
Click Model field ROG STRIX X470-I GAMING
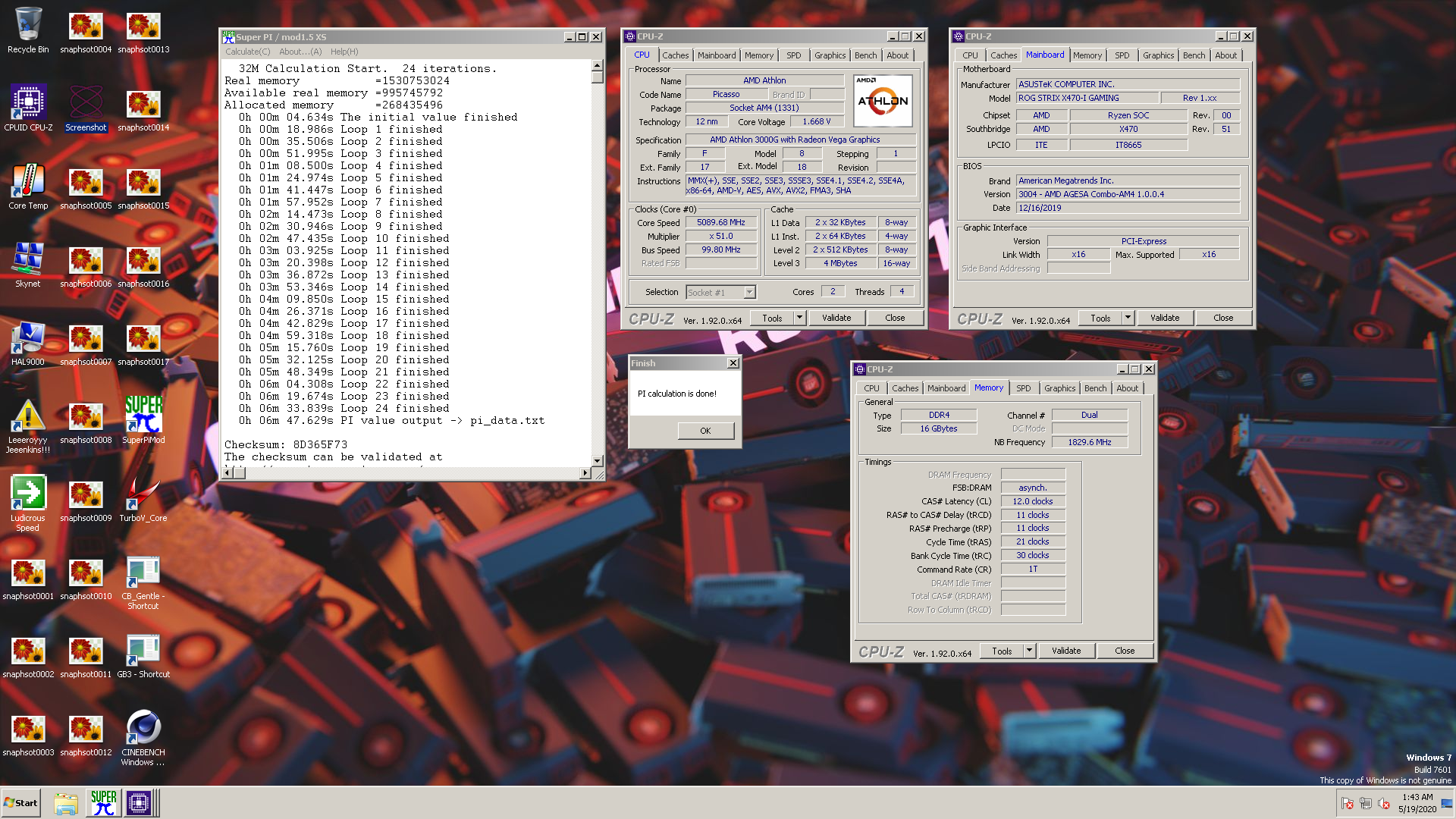(1087, 98)
